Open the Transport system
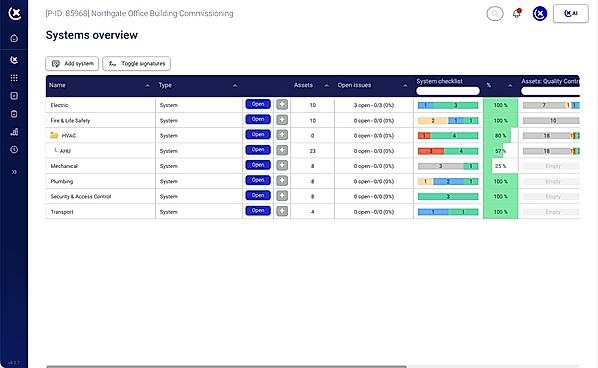Image resolution: width=598 pixels, height=368 pixels. tap(258, 211)
